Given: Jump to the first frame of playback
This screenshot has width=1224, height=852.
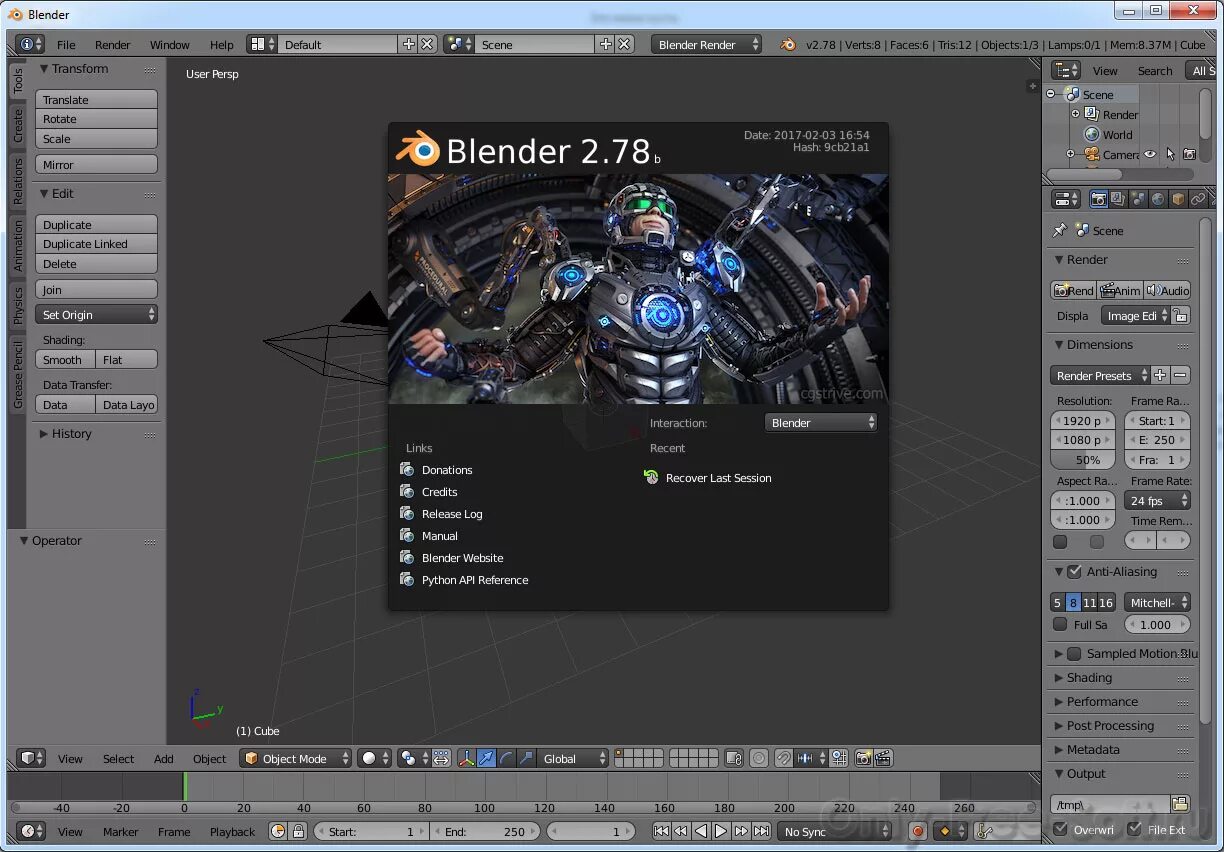Looking at the screenshot, I should (661, 831).
